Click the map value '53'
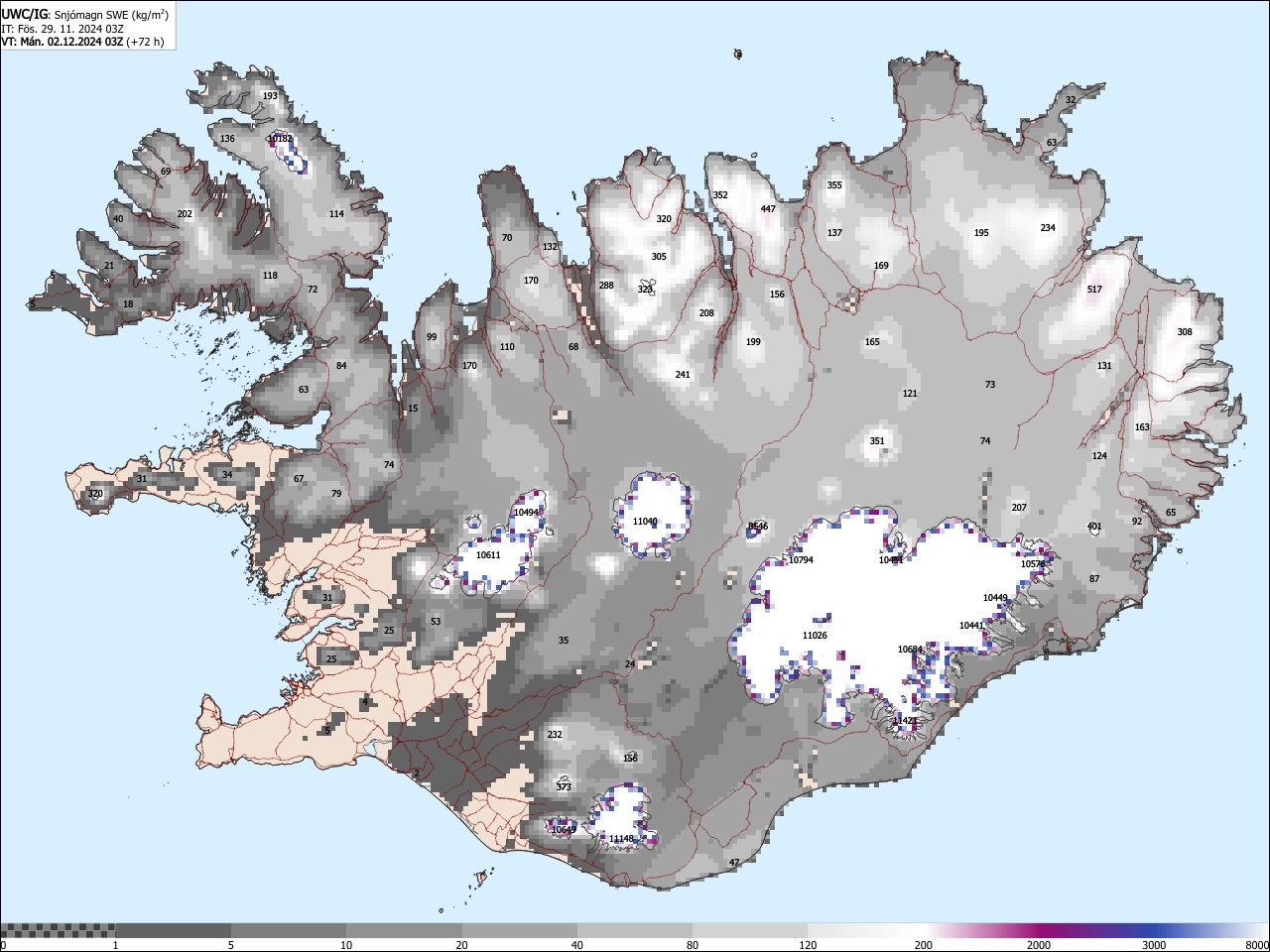Screen dimensions: 1270x952 436,622
